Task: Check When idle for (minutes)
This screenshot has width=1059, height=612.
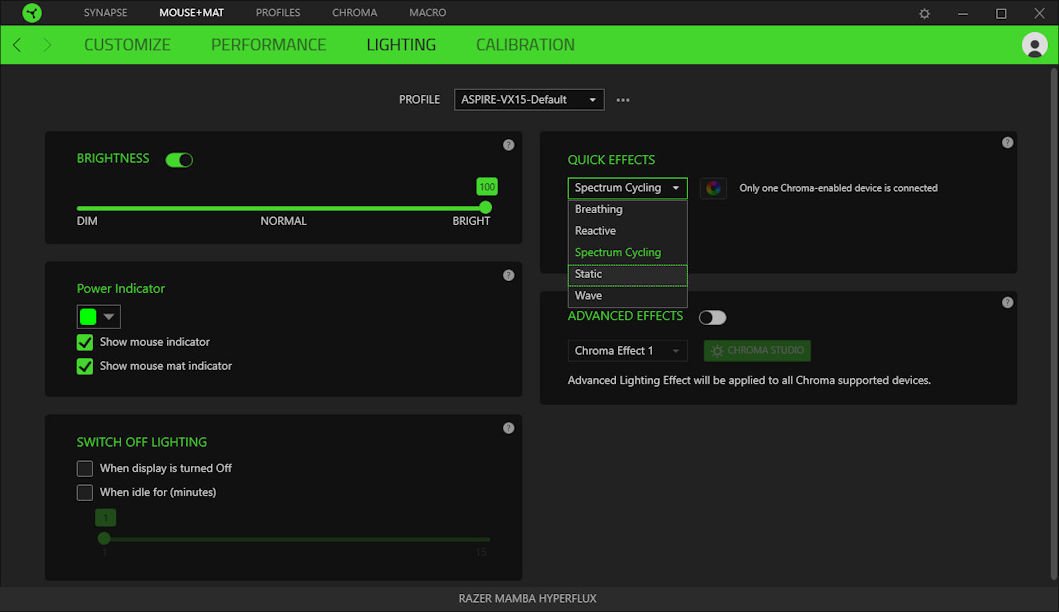Action: [84, 492]
